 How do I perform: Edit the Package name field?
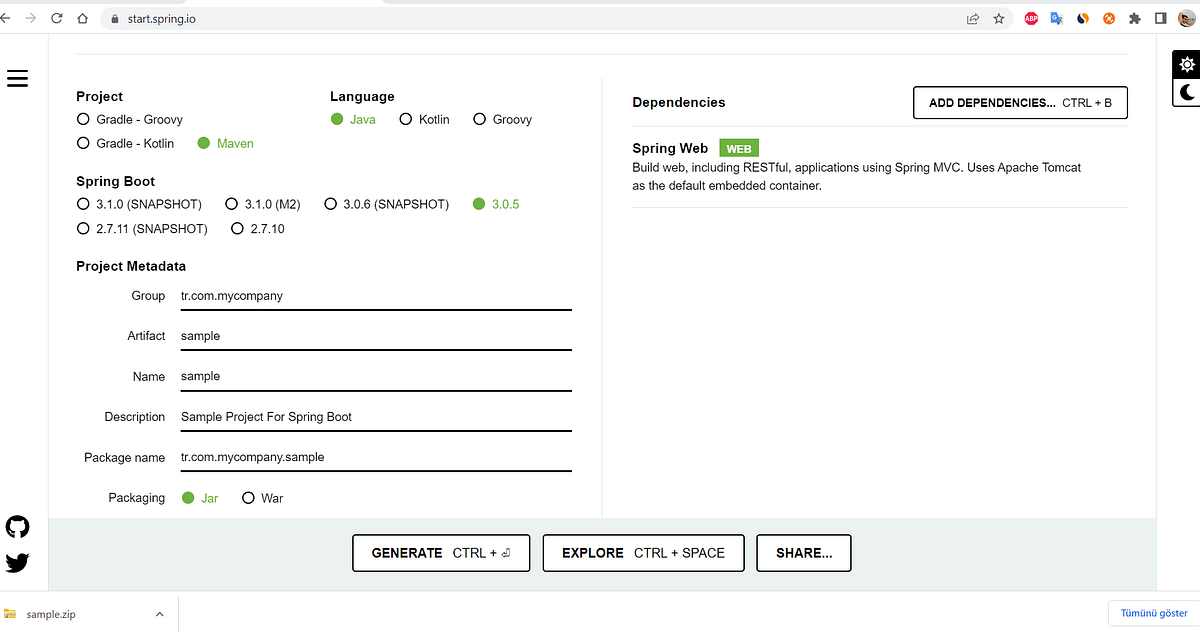pyautogui.click(x=375, y=457)
